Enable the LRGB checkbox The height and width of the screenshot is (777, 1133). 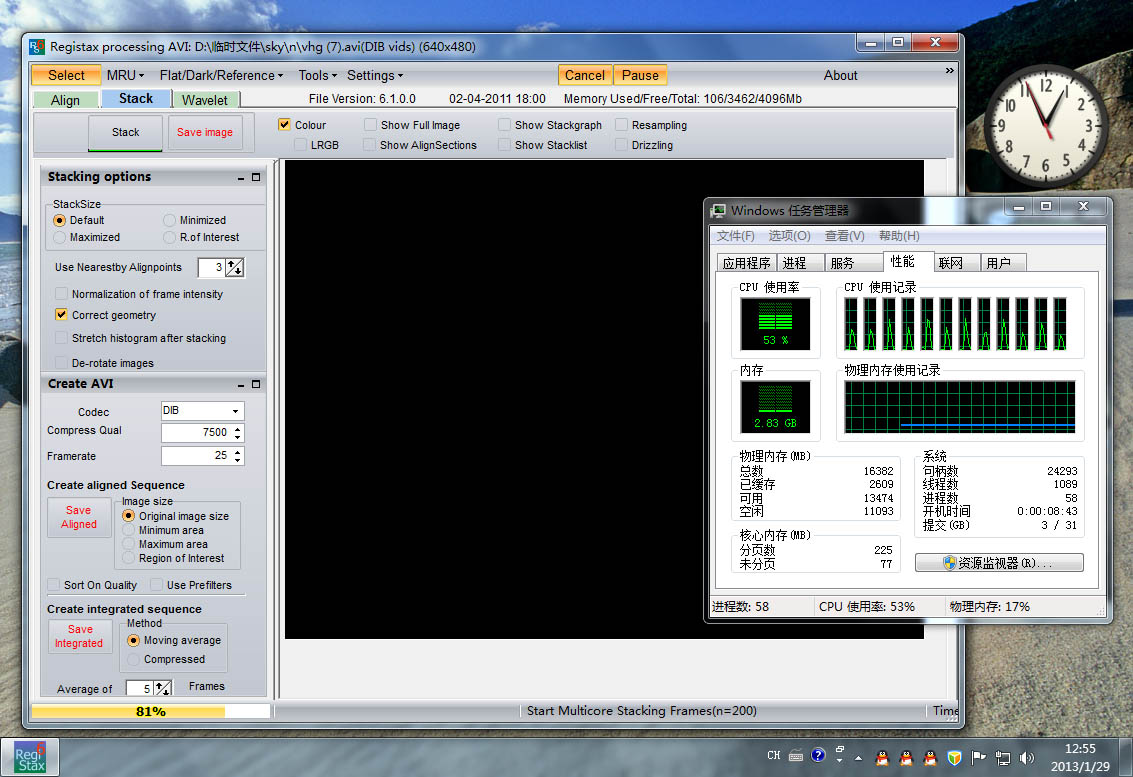(x=300, y=145)
